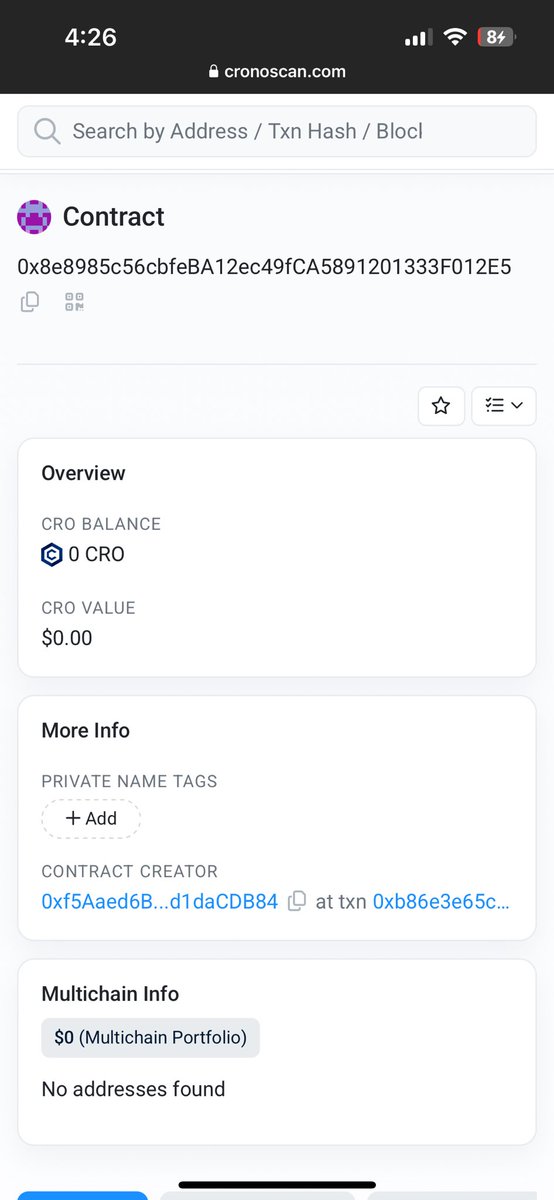Add a private name tag

coord(91,818)
